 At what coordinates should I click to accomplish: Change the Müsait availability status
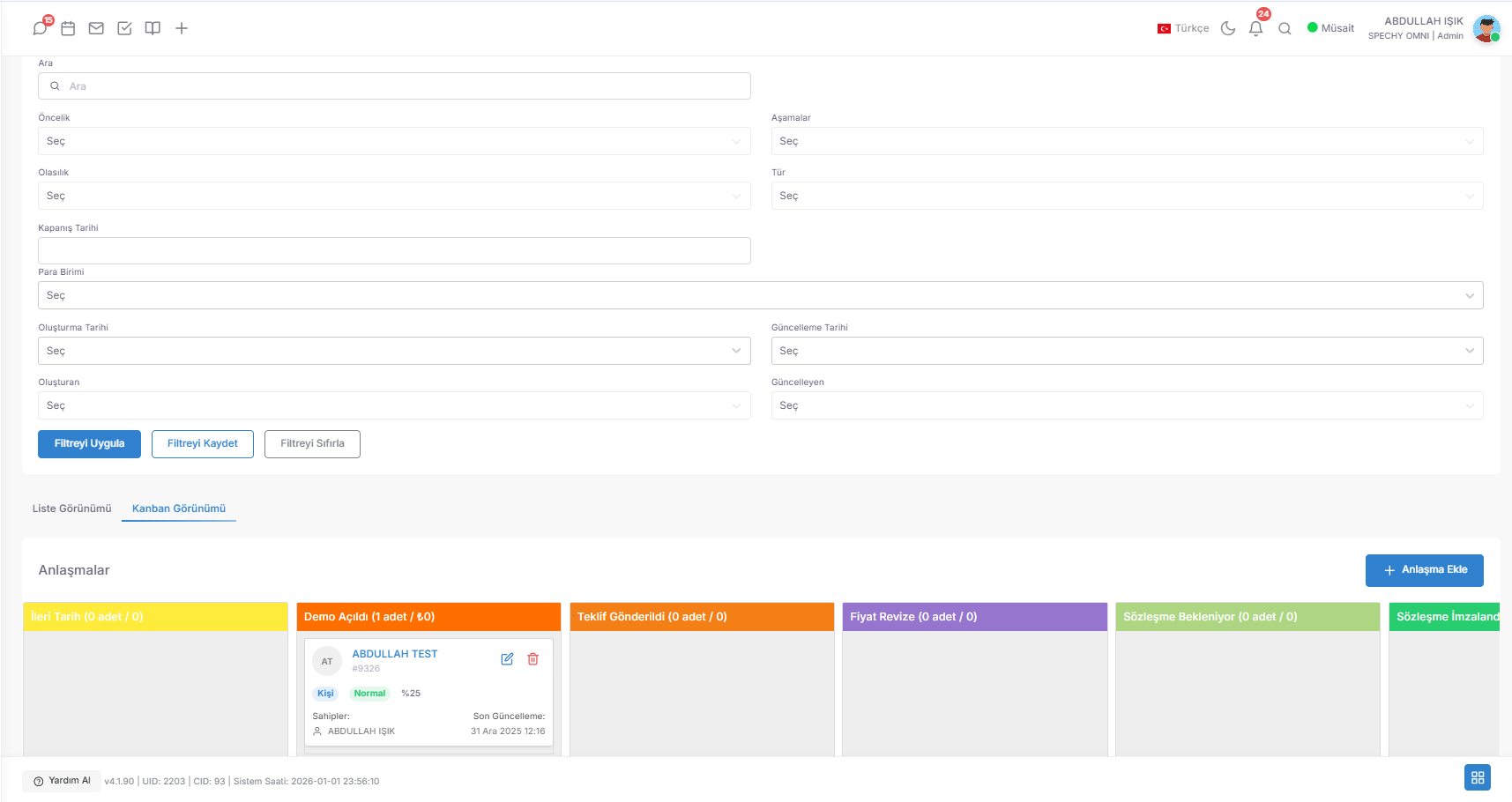[x=1330, y=28]
